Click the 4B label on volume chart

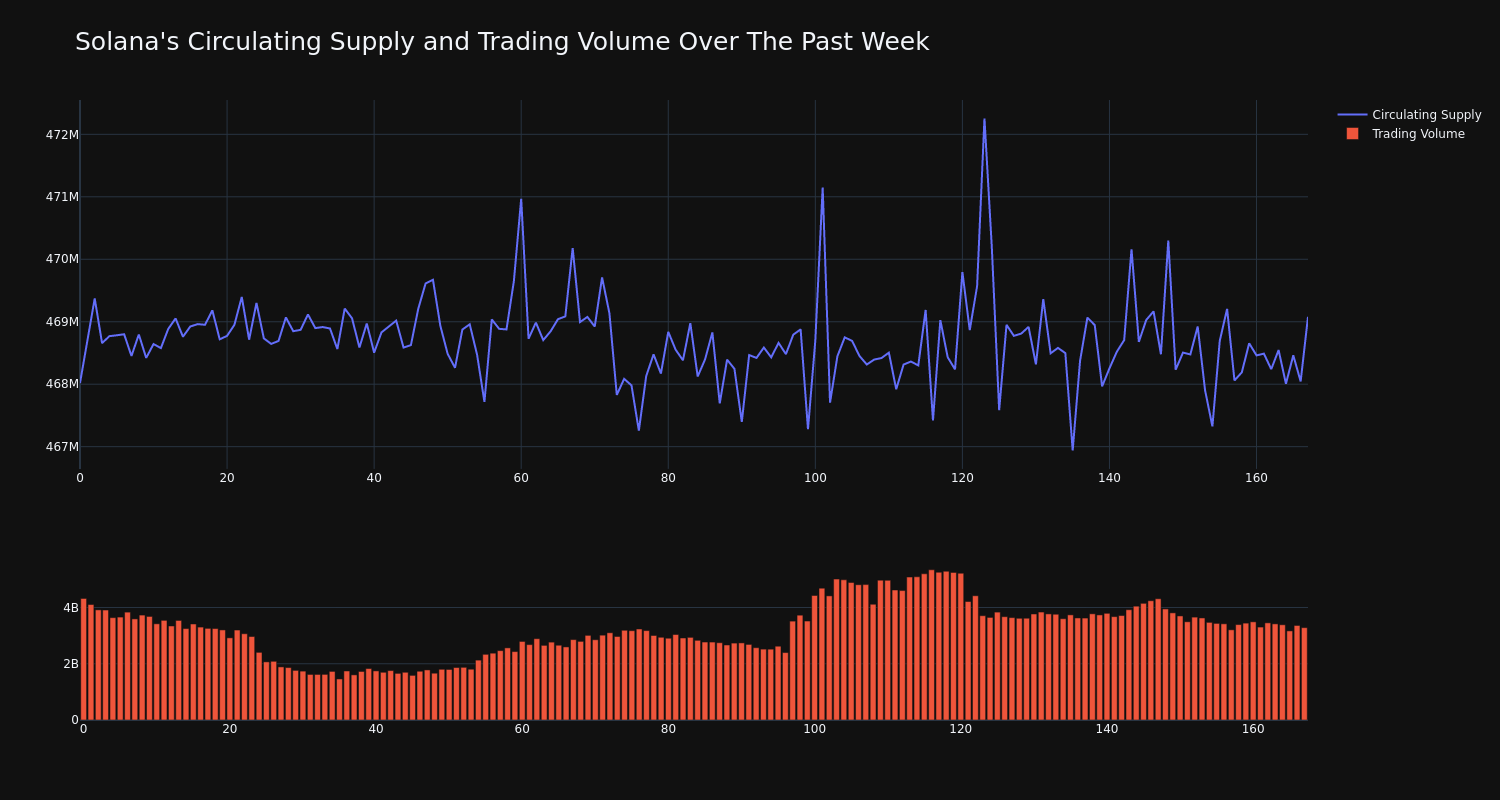(x=71, y=608)
